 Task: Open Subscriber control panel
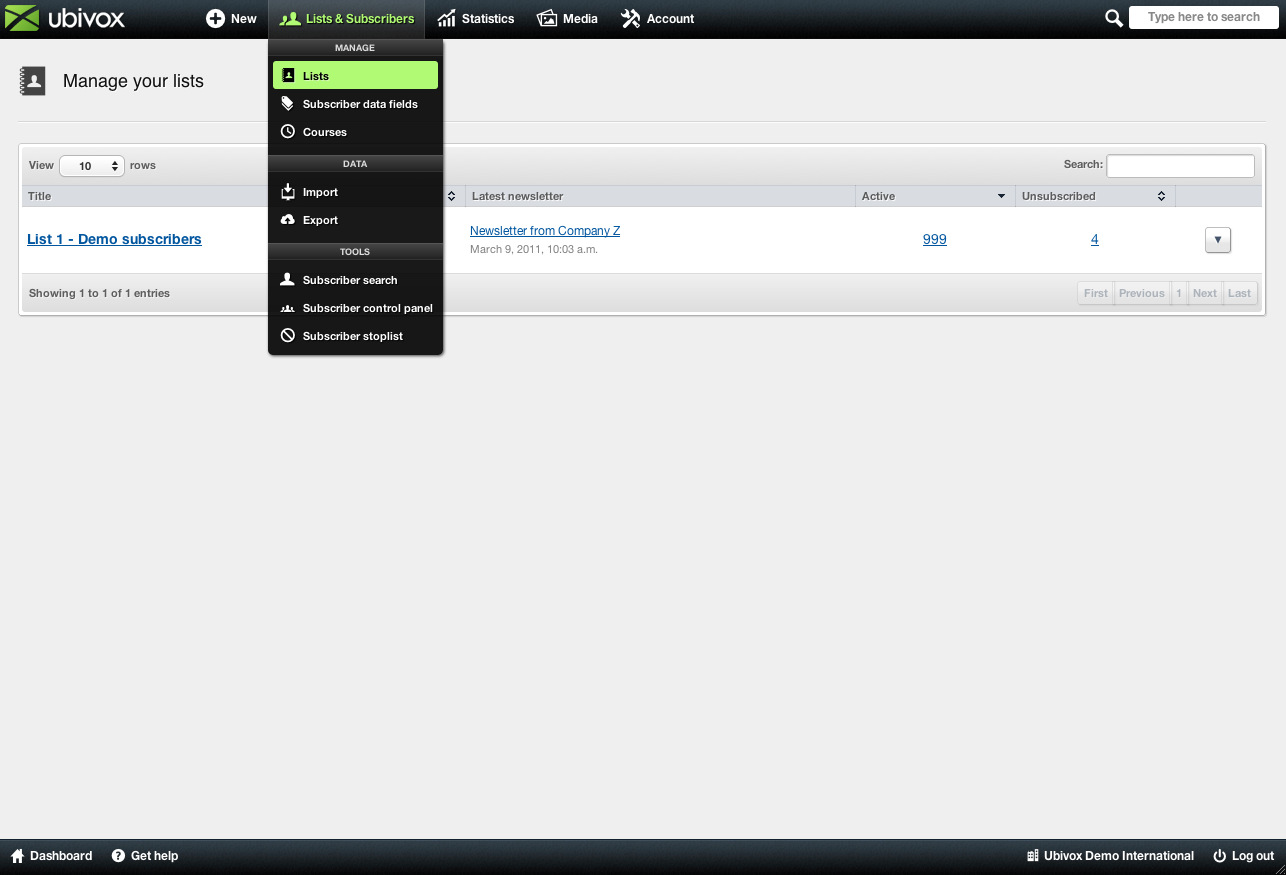pos(355,307)
